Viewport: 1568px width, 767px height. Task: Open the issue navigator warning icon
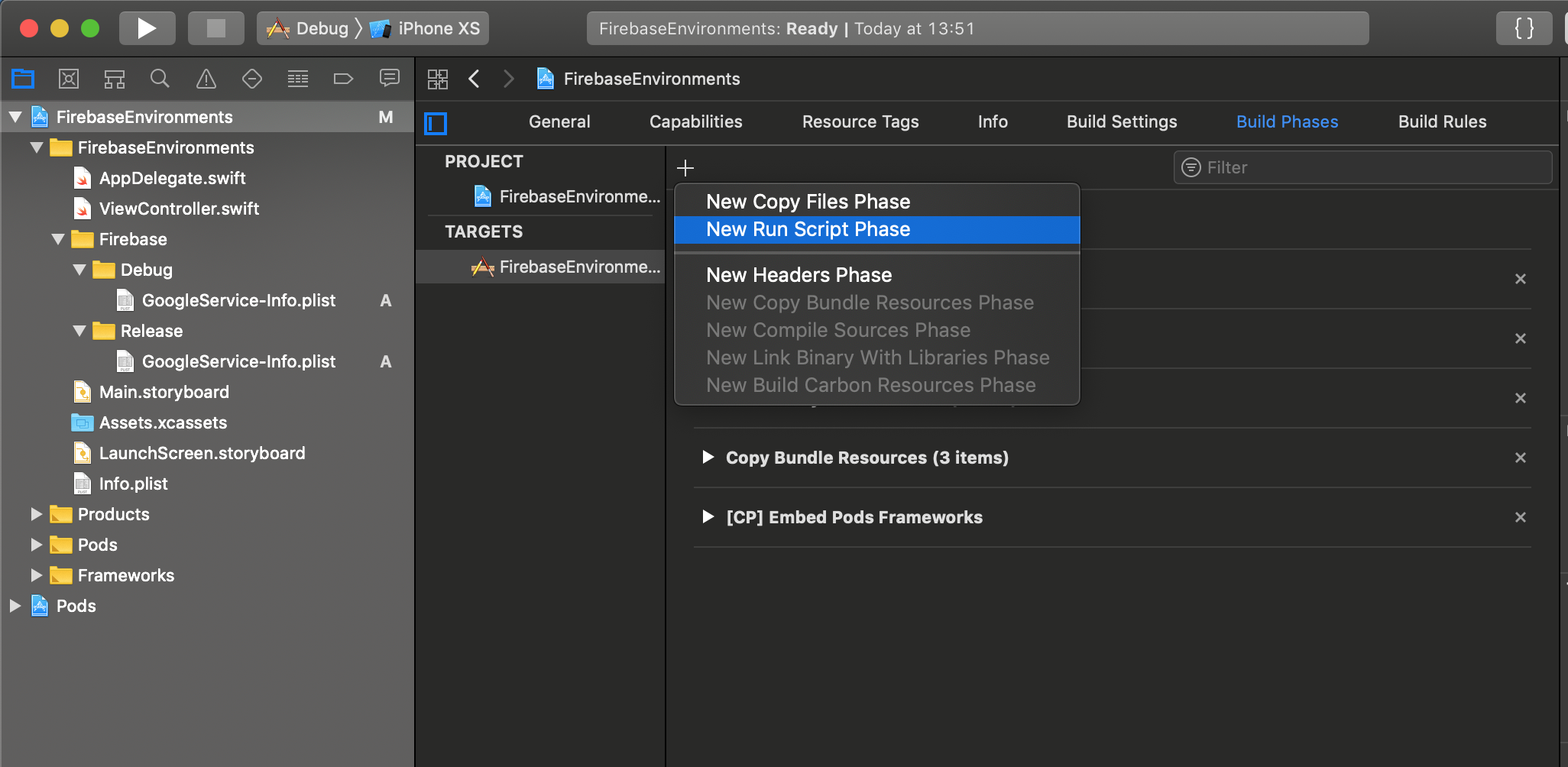[x=206, y=79]
